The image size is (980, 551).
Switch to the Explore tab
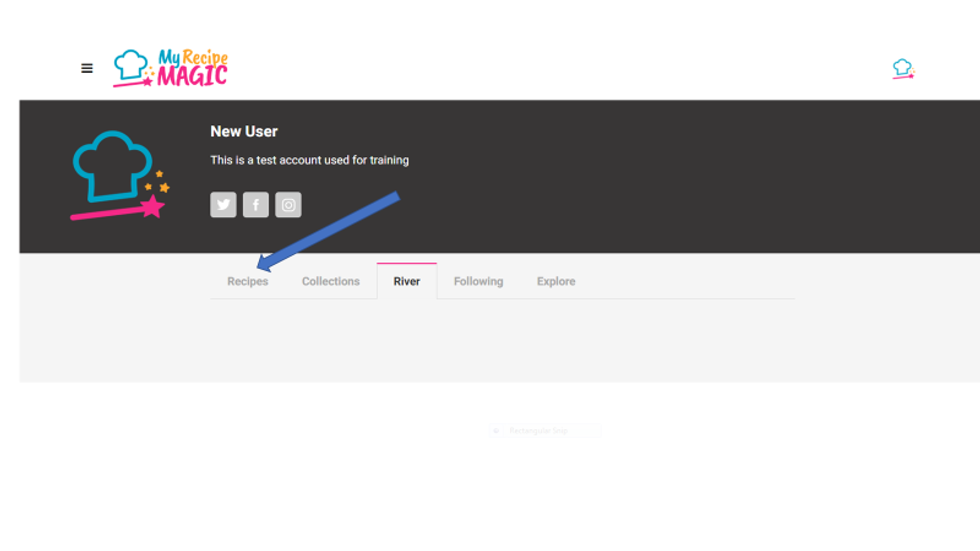[x=555, y=282]
